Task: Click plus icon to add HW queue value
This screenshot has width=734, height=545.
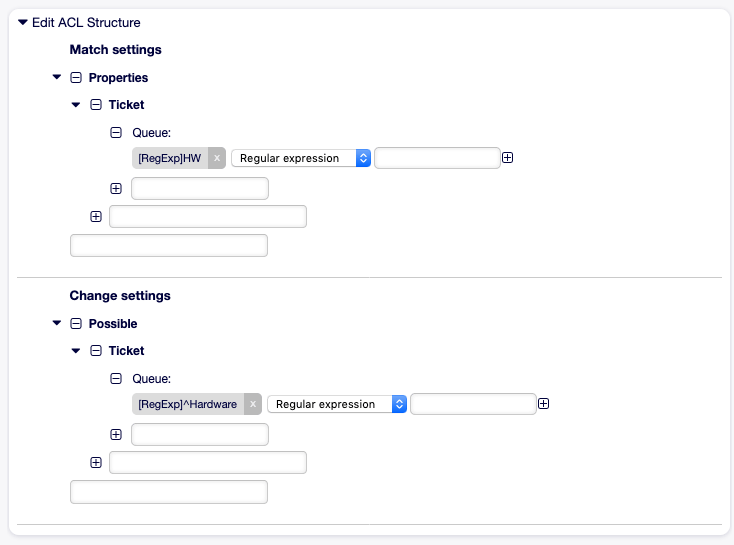Action: point(508,158)
